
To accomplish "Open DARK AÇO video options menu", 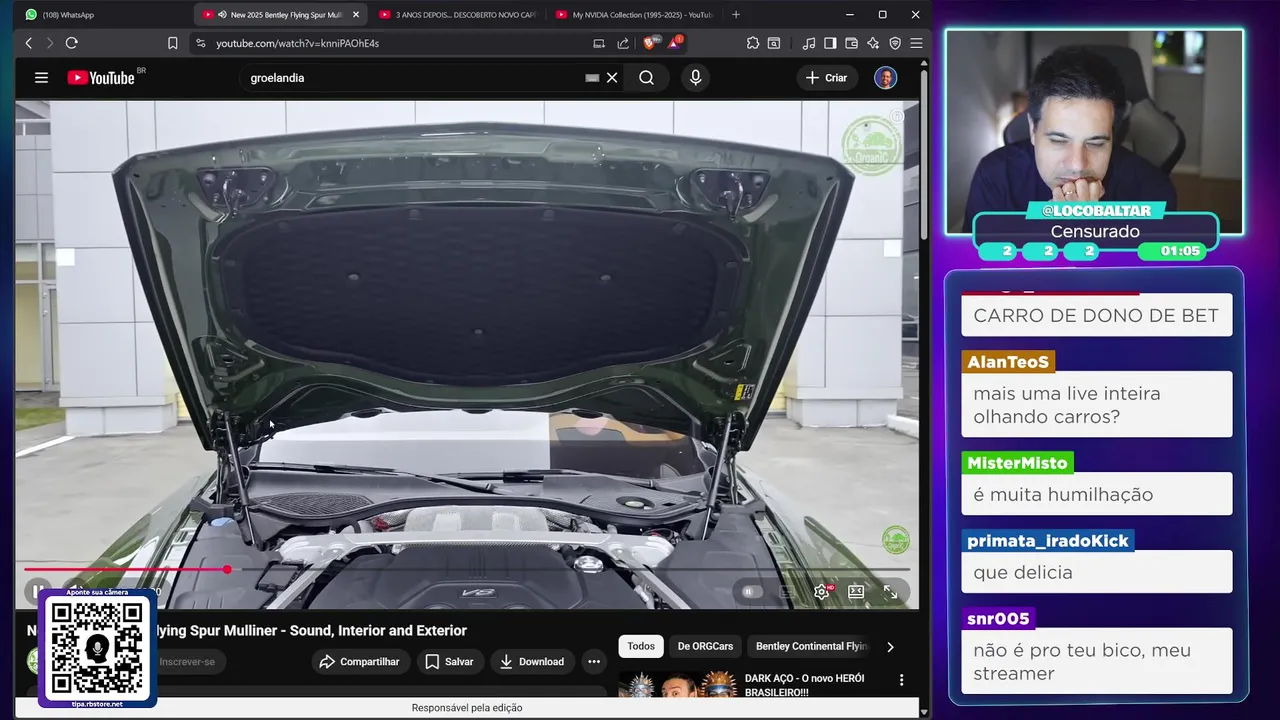I will tap(901, 680).
